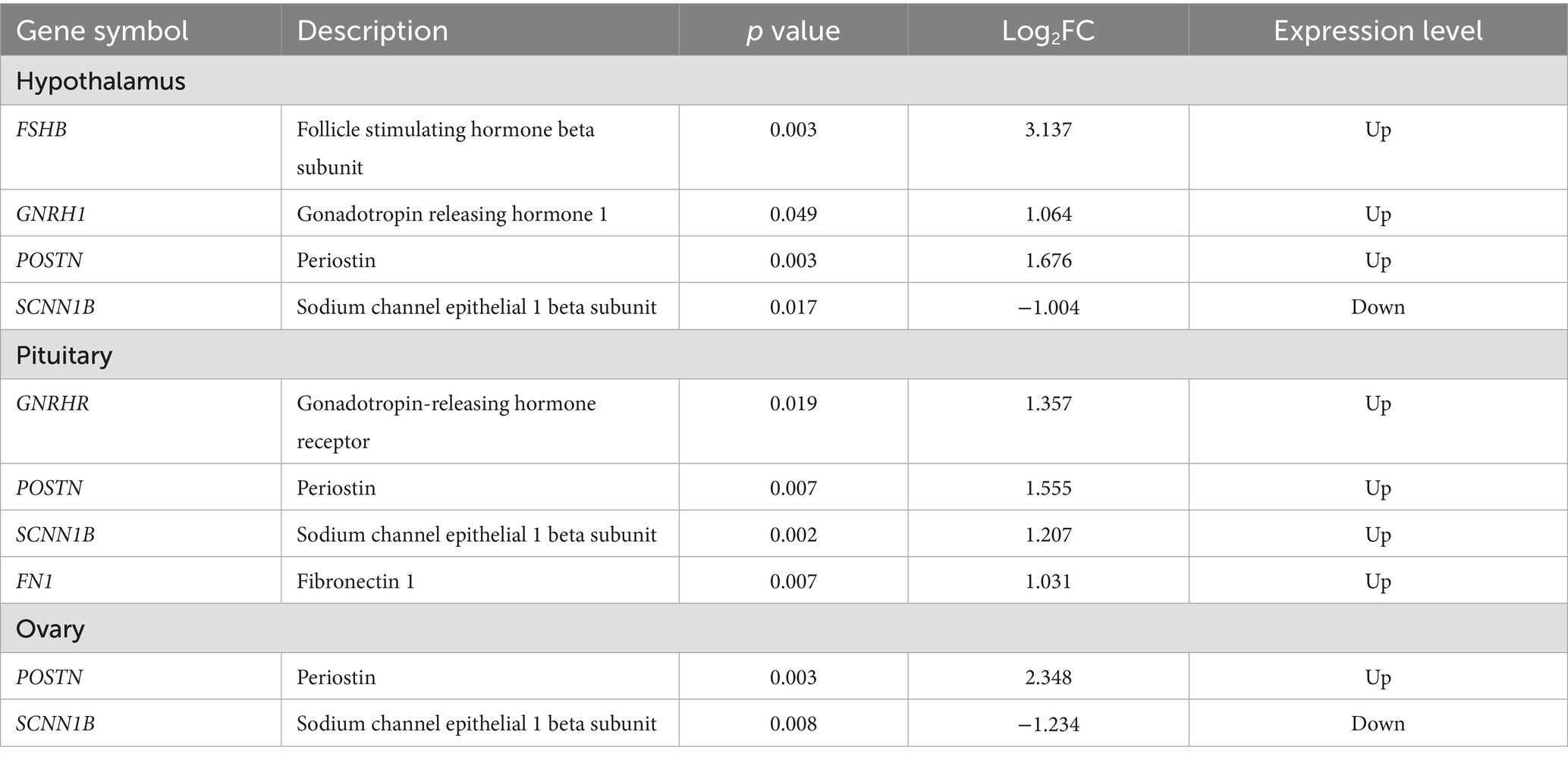Click the Log2FC value −1.234

point(1048,724)
